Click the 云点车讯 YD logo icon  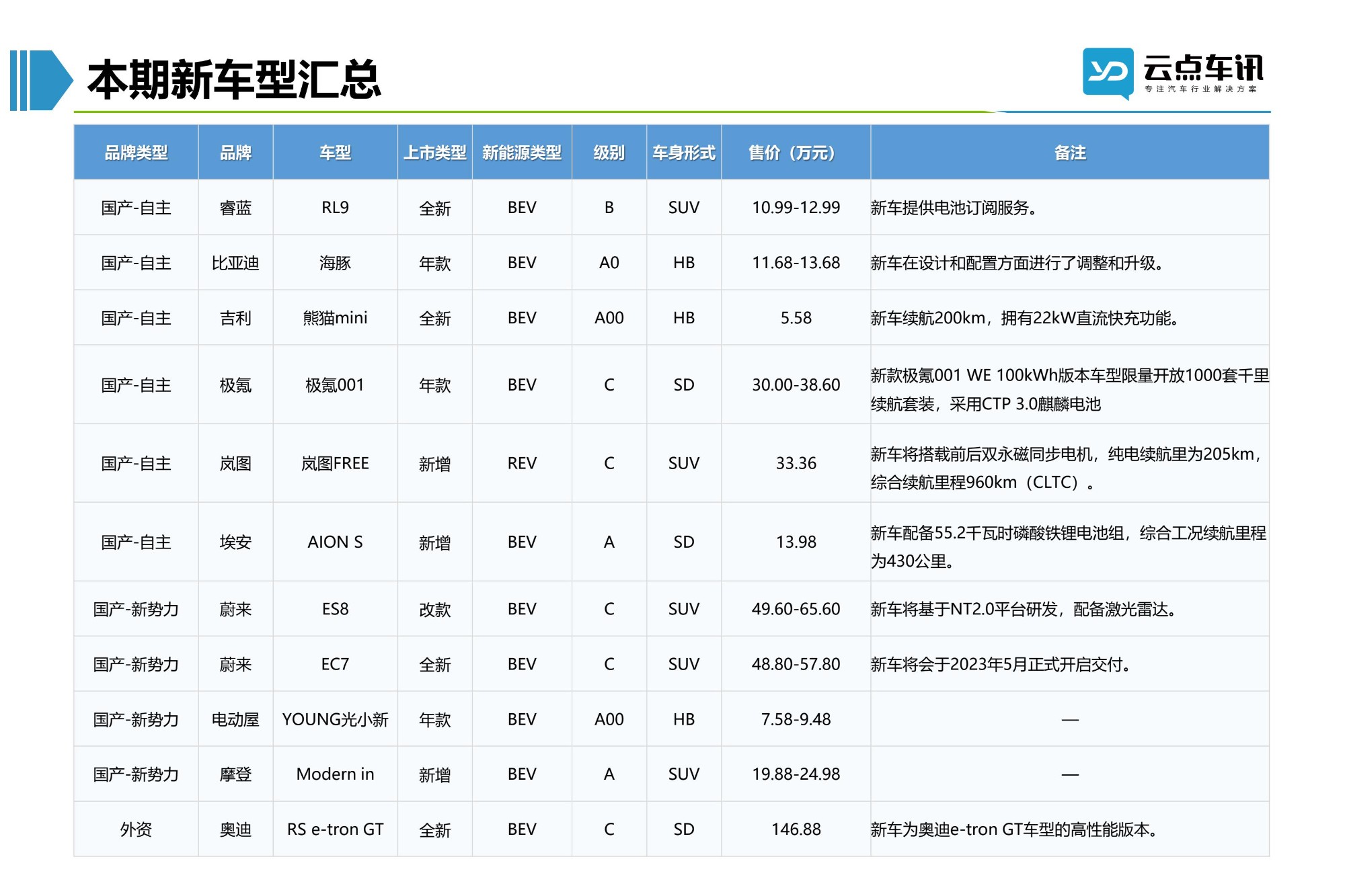(1108, 73)
